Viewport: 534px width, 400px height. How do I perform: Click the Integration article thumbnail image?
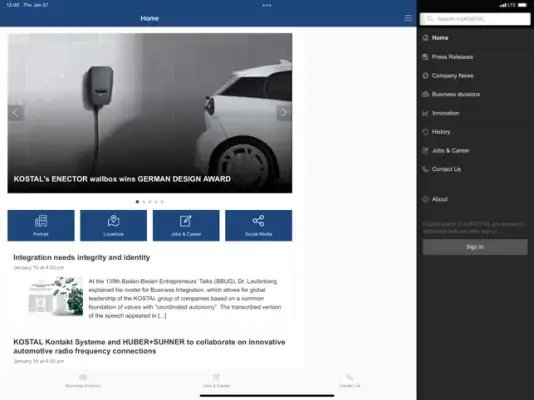click(56, 296)
